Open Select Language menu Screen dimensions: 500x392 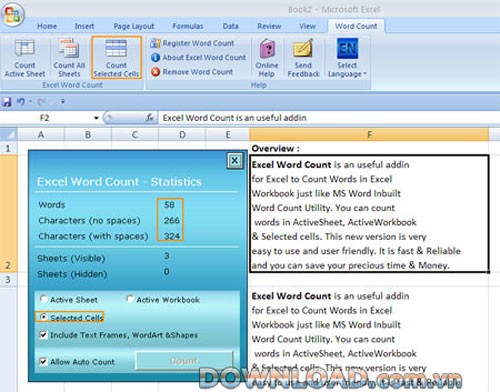coord(347,58)
